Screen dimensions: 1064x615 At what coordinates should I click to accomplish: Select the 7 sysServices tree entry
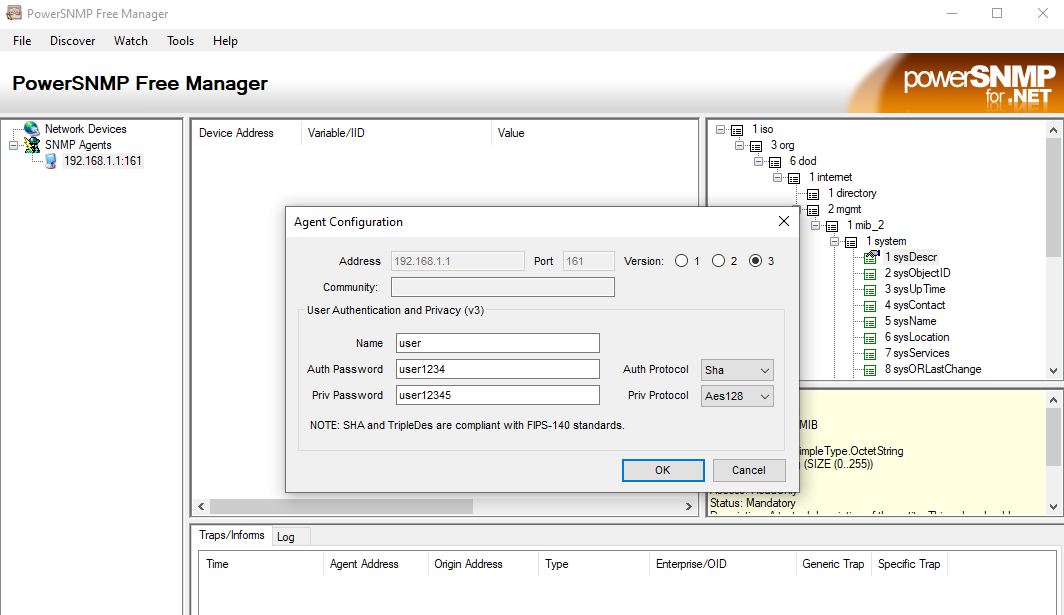point(917,353)
